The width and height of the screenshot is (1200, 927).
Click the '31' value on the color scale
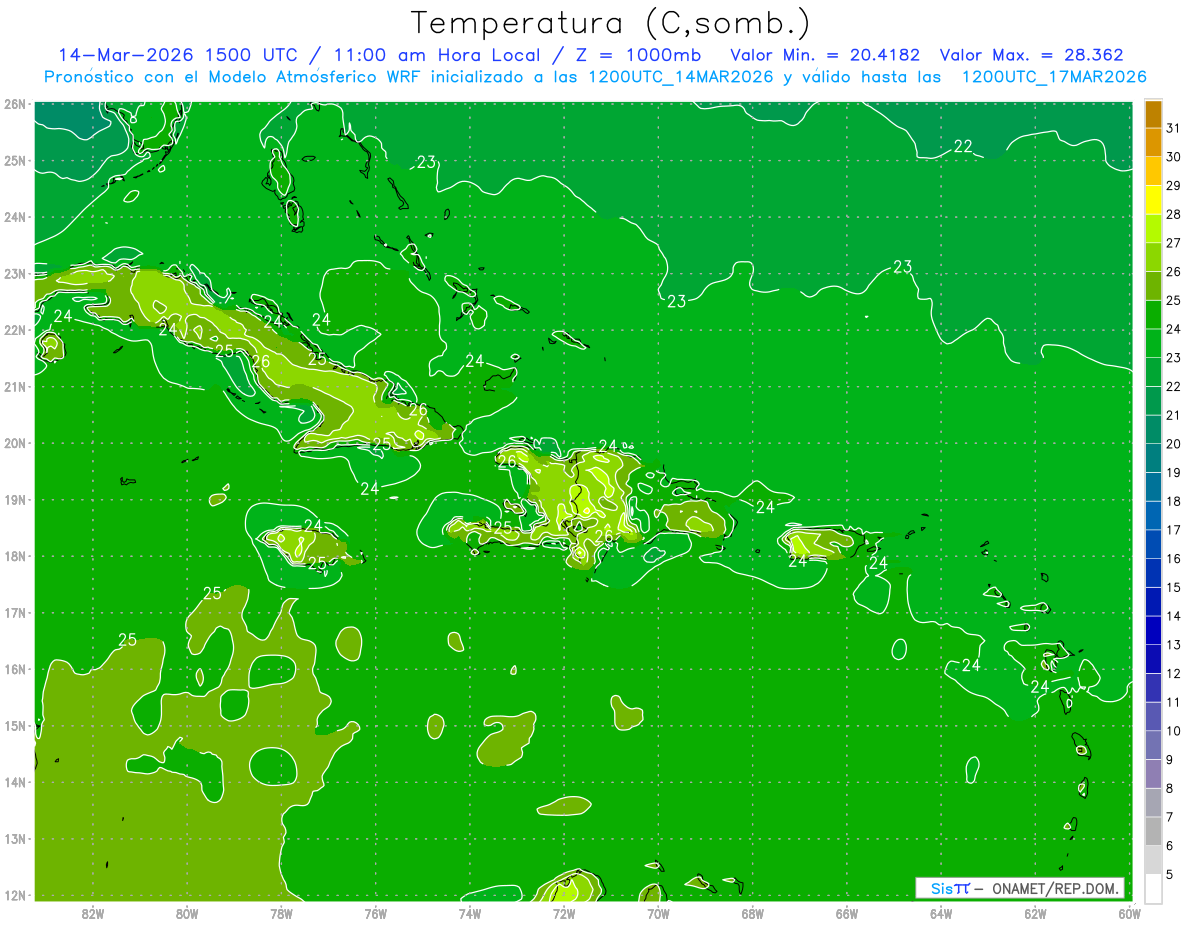coord(1174,128)
